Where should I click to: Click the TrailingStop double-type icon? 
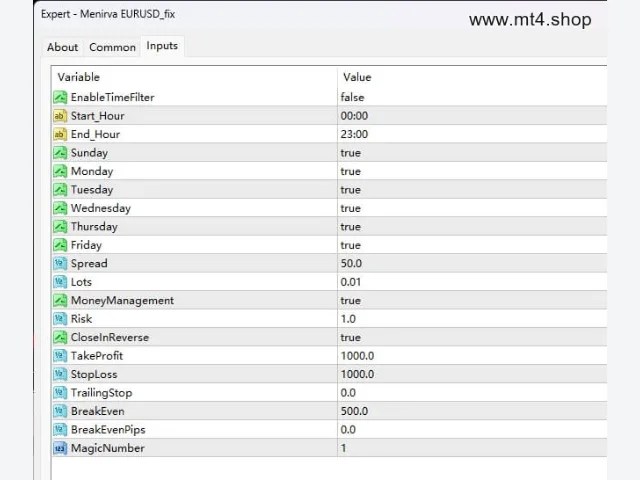60,393
